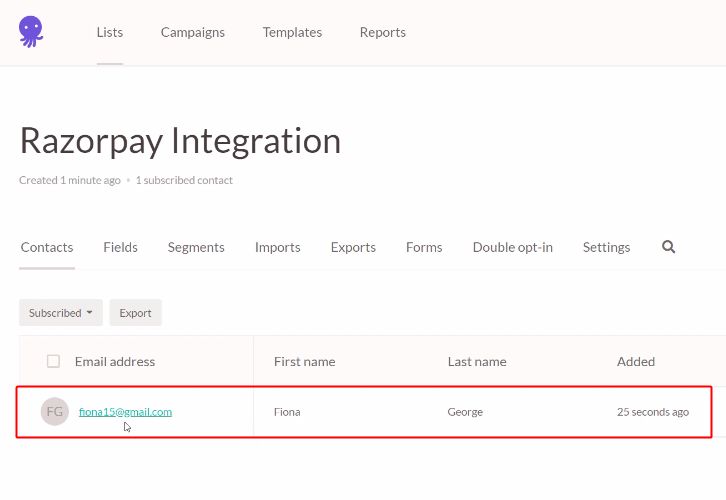Open Templates in top navigation
Image resolution: width=726 pixels, height=500 pixels.
tap(292, 32)
